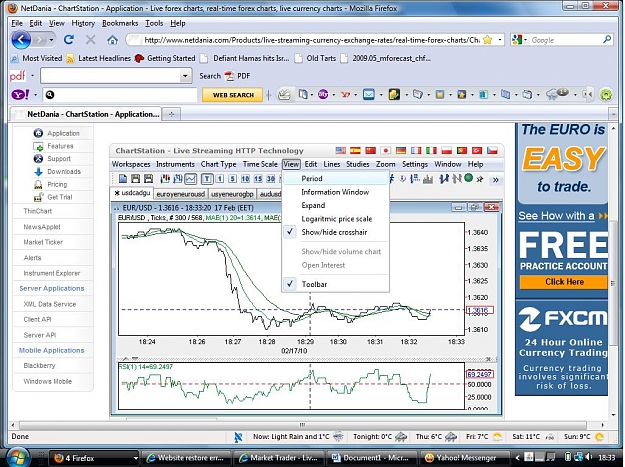Click the taskbar volume speaker icon

pyautogui.click(x=589, y=457)
